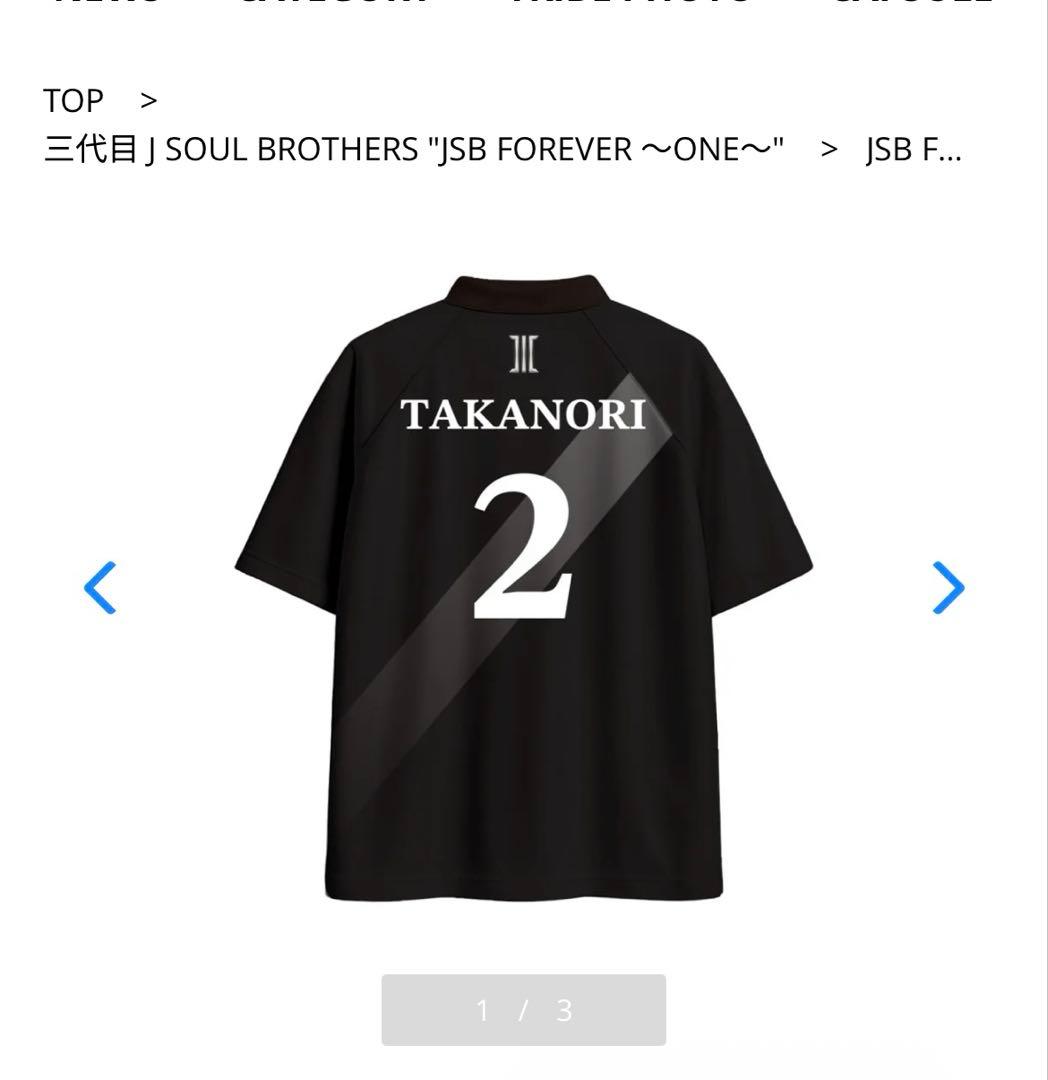This screenshot has height=1080, width=1048.
Task: Open 三代目 J SOUL BROTHERS "JSB FOREVER ～ONE～" breadcrumb
Action: coord(414,149)
